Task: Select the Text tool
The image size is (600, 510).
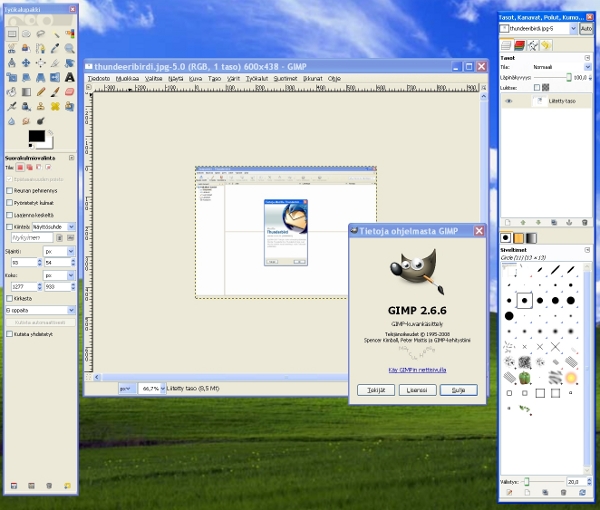Action: point(69,77)
